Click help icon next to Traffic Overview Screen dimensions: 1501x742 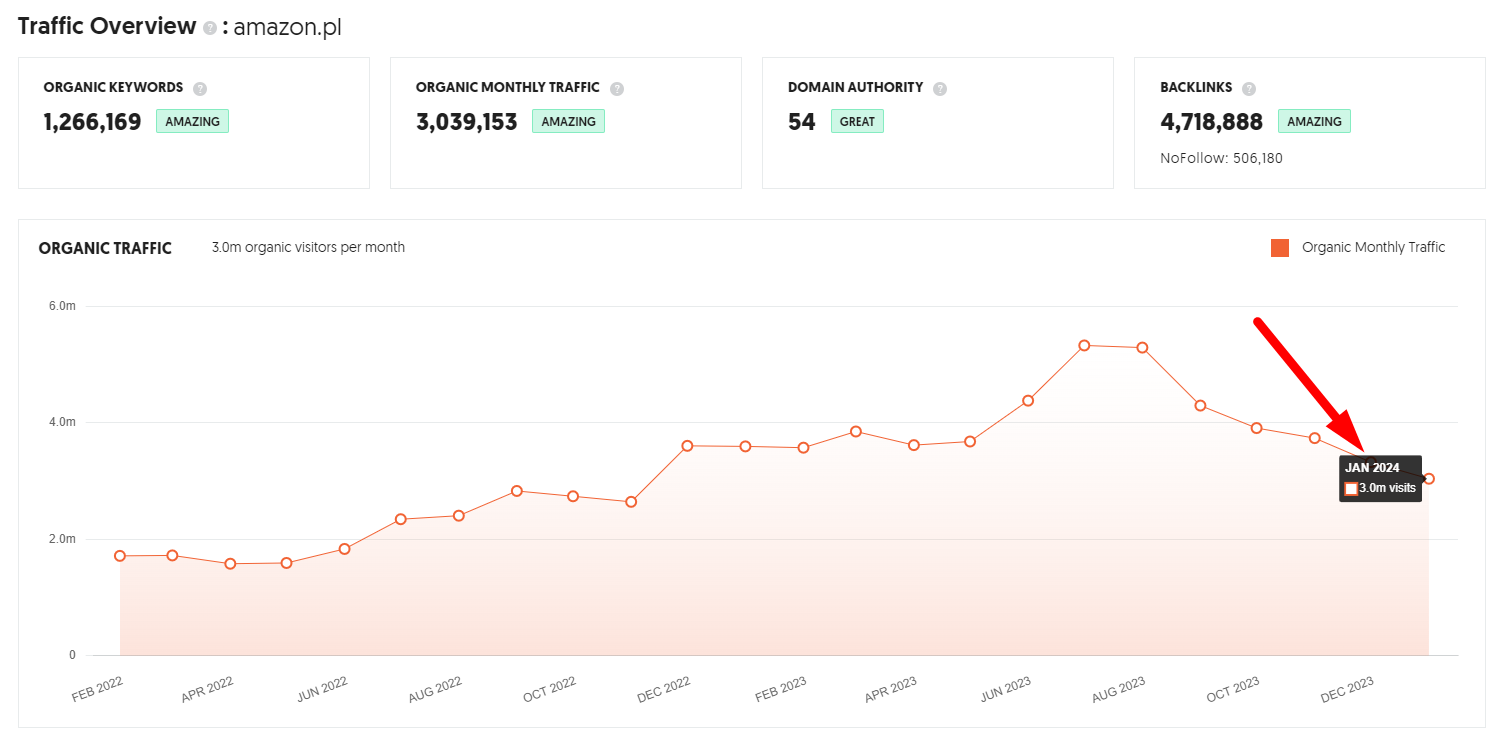point(210,28)
